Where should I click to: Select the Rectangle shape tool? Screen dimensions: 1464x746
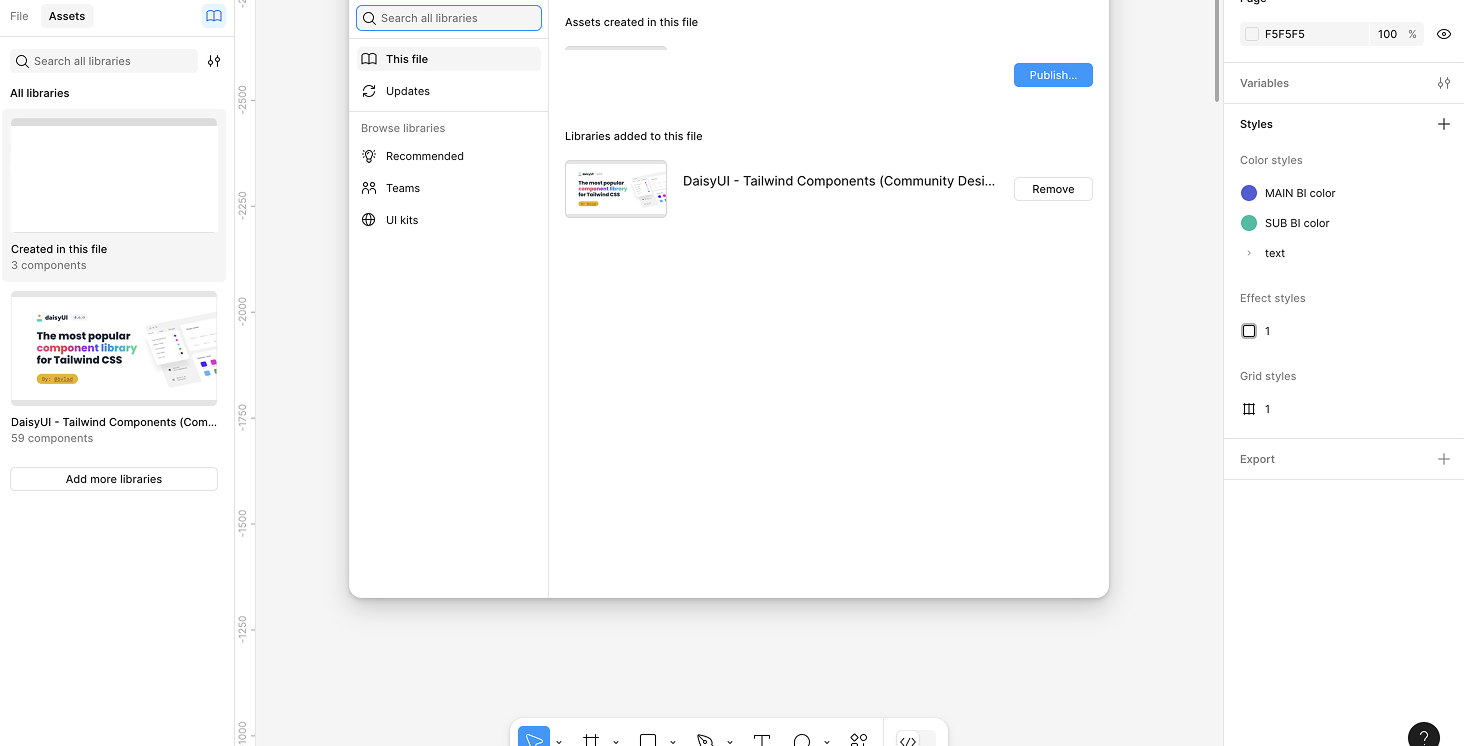tap(648, 740)
